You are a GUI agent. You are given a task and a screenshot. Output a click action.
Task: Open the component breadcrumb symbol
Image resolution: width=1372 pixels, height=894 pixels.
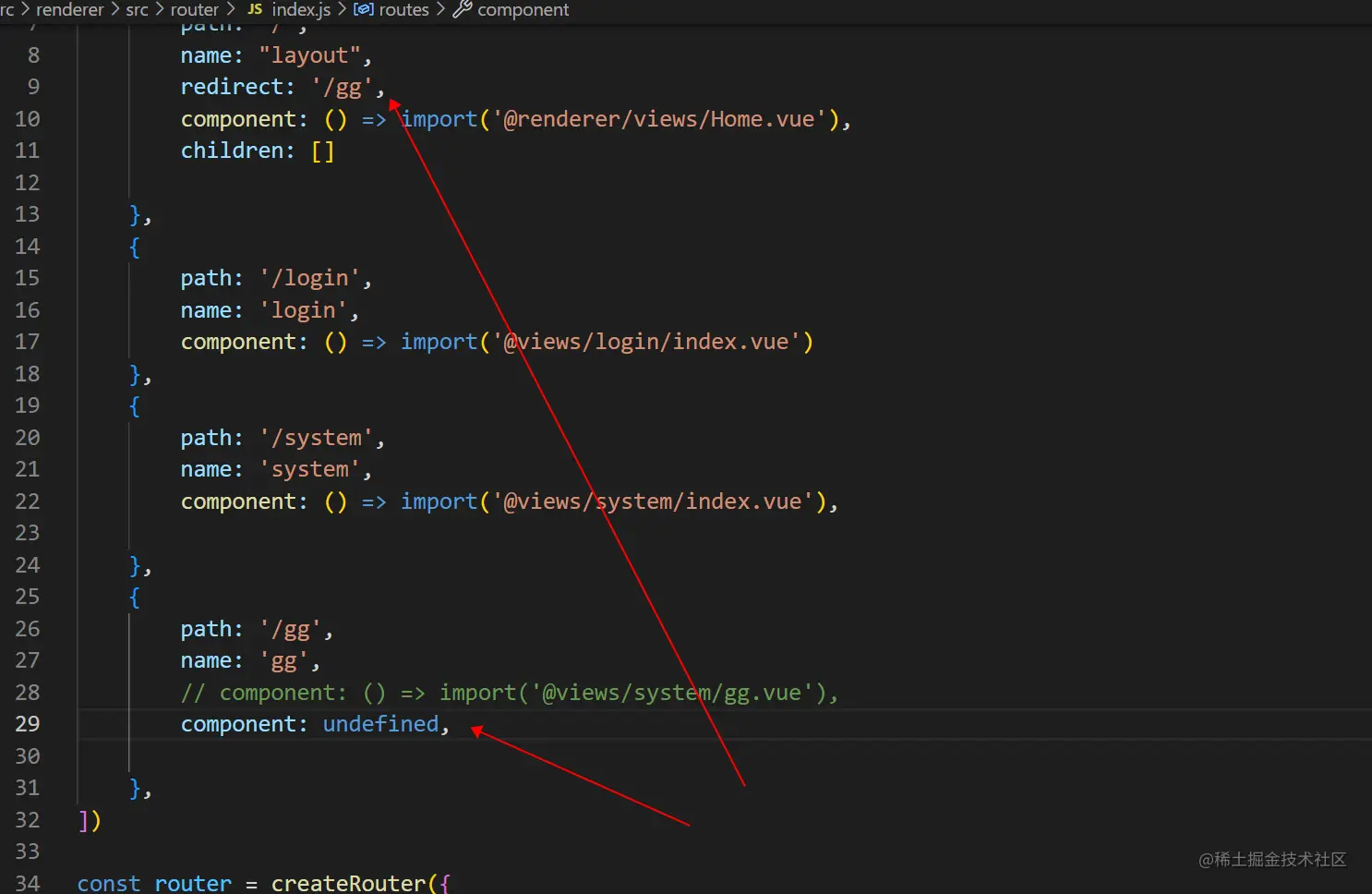[x=524, y=10]
